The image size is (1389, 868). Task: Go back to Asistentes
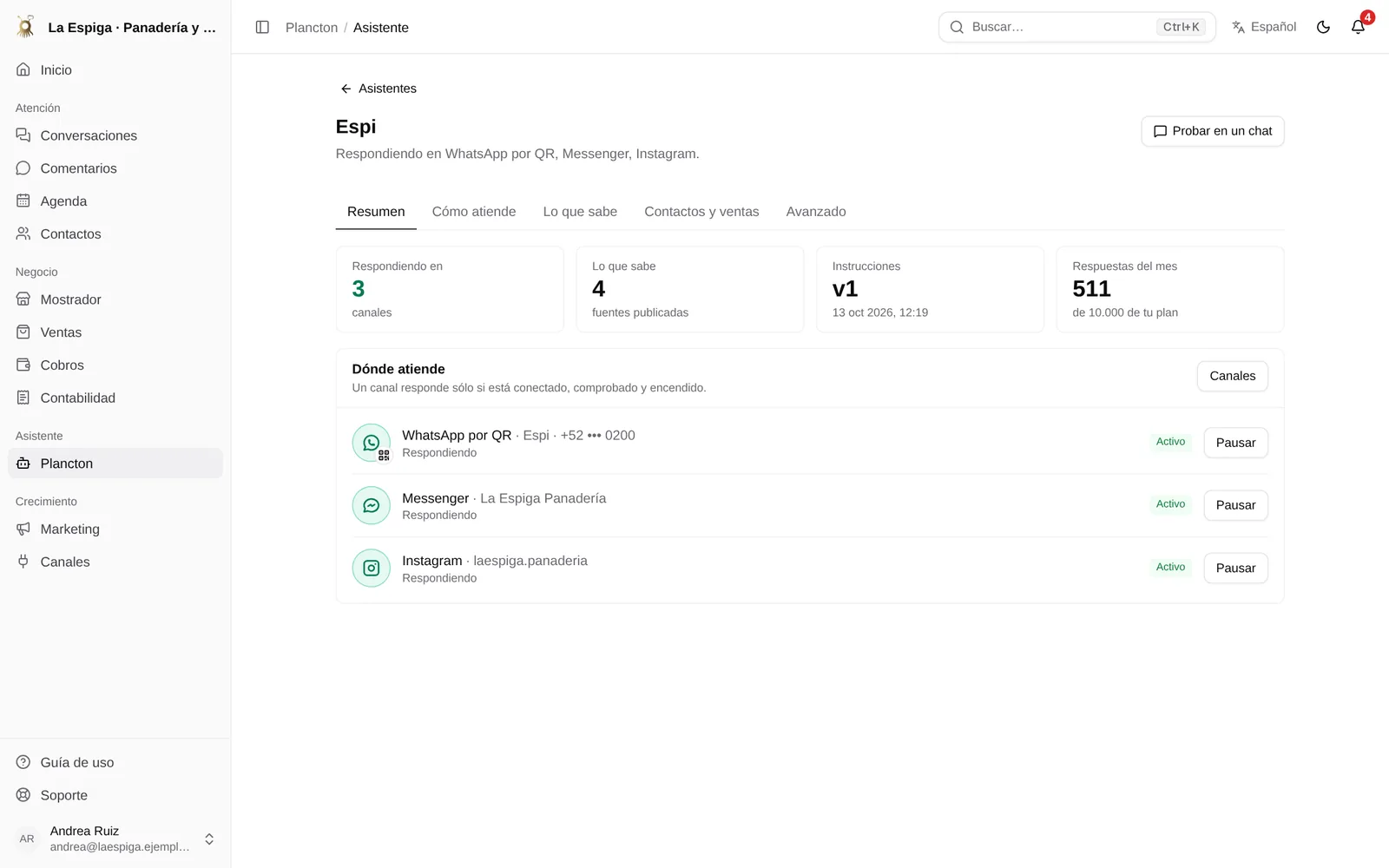379,89
